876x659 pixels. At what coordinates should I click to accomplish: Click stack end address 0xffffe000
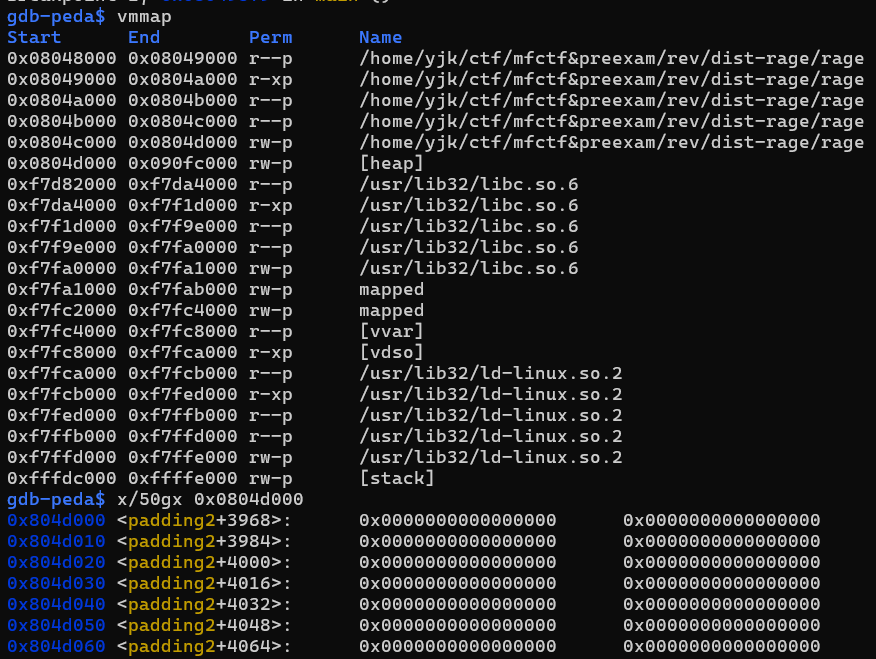pyautogui.click(x=182, y=478)
